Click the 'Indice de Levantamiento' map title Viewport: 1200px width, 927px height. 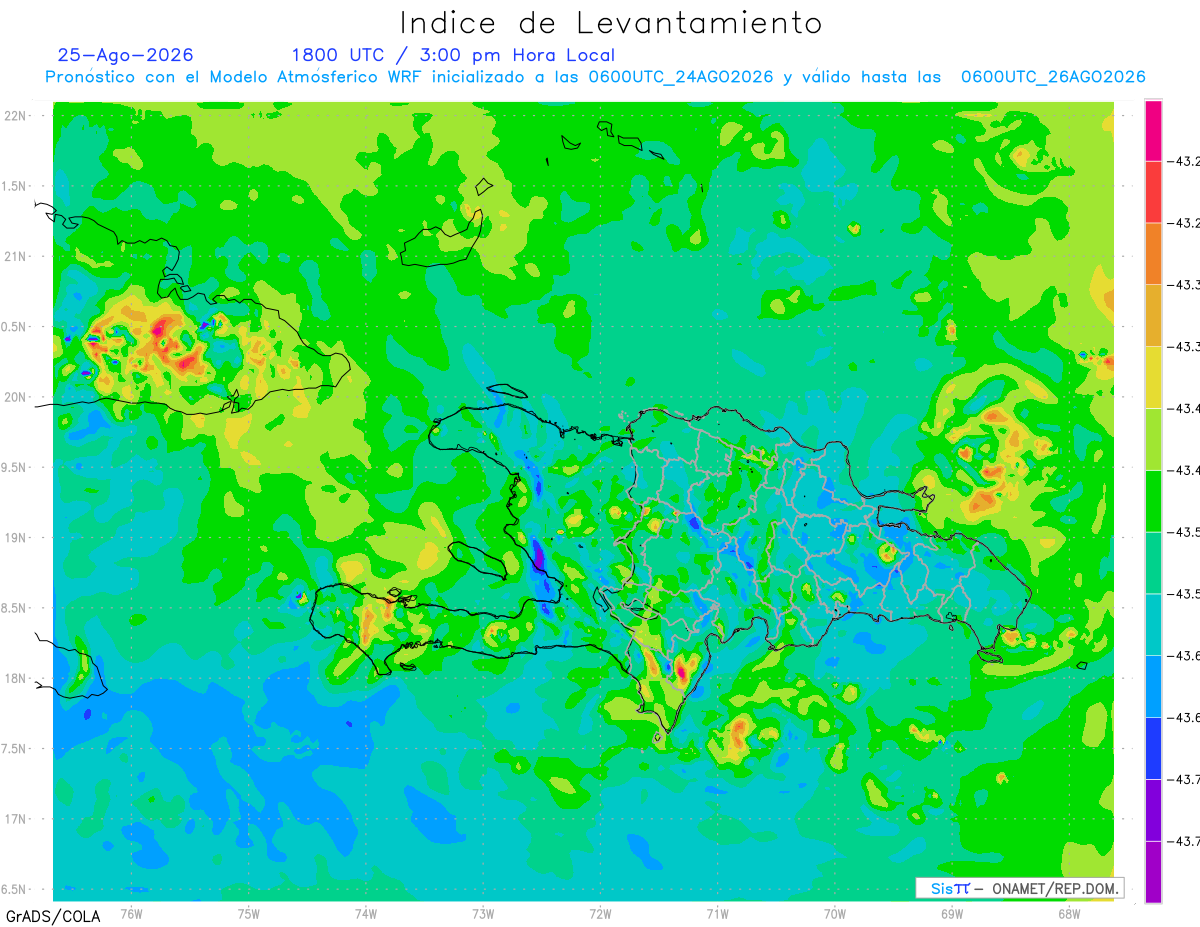click(x=611, y=23)
